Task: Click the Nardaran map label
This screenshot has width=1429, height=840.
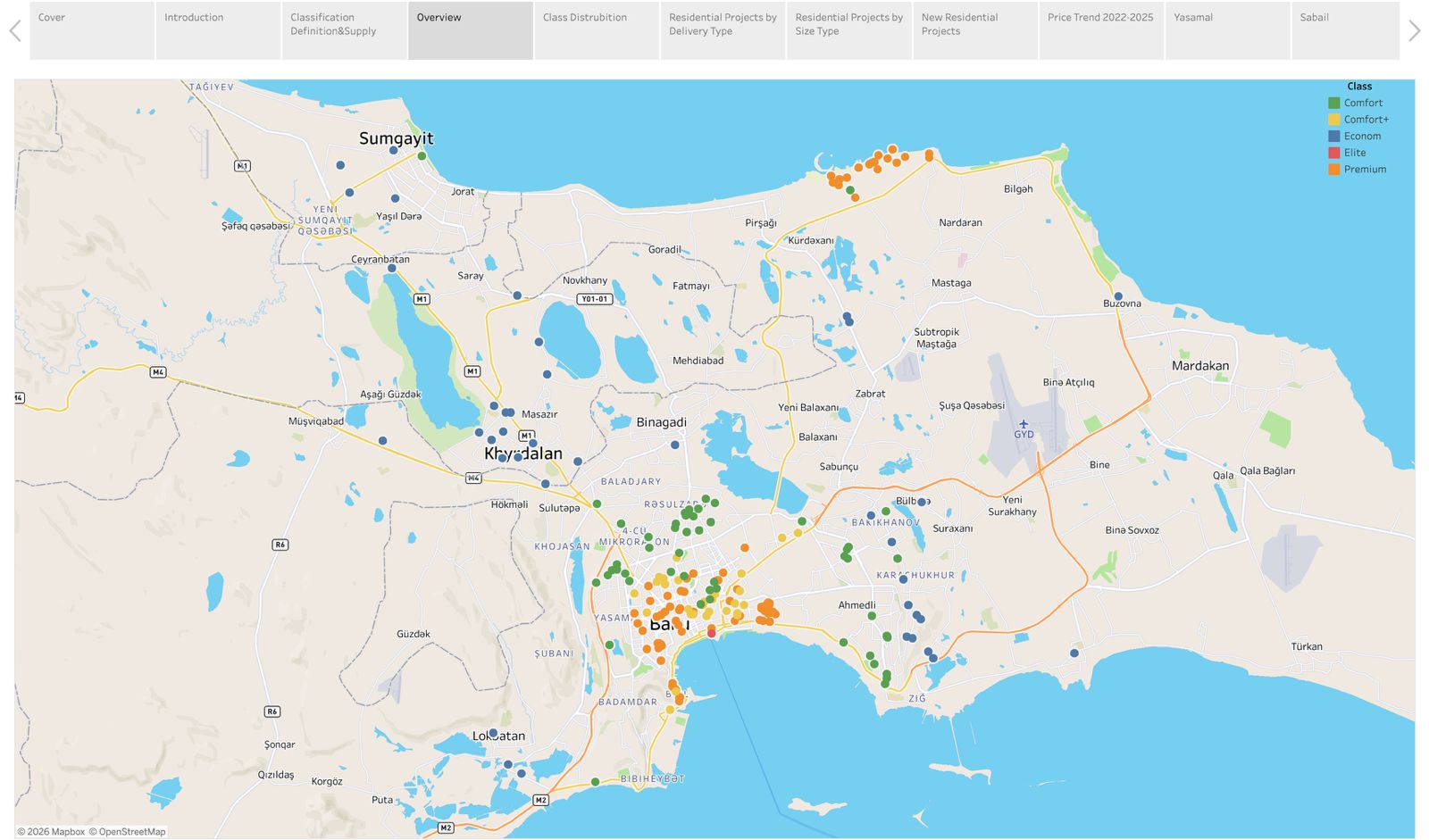Action: [960, 223]
